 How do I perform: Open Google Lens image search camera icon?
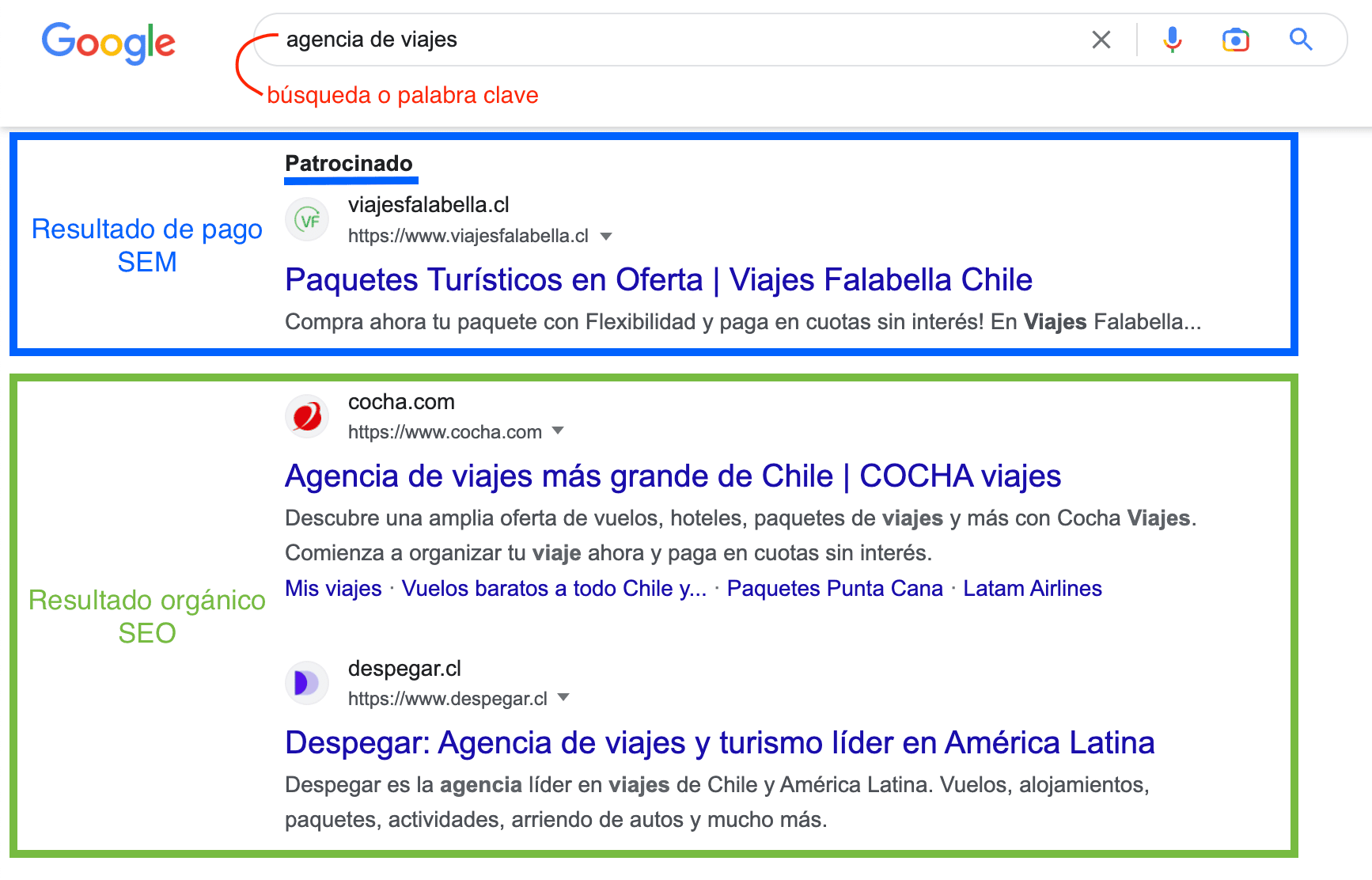1235,40
